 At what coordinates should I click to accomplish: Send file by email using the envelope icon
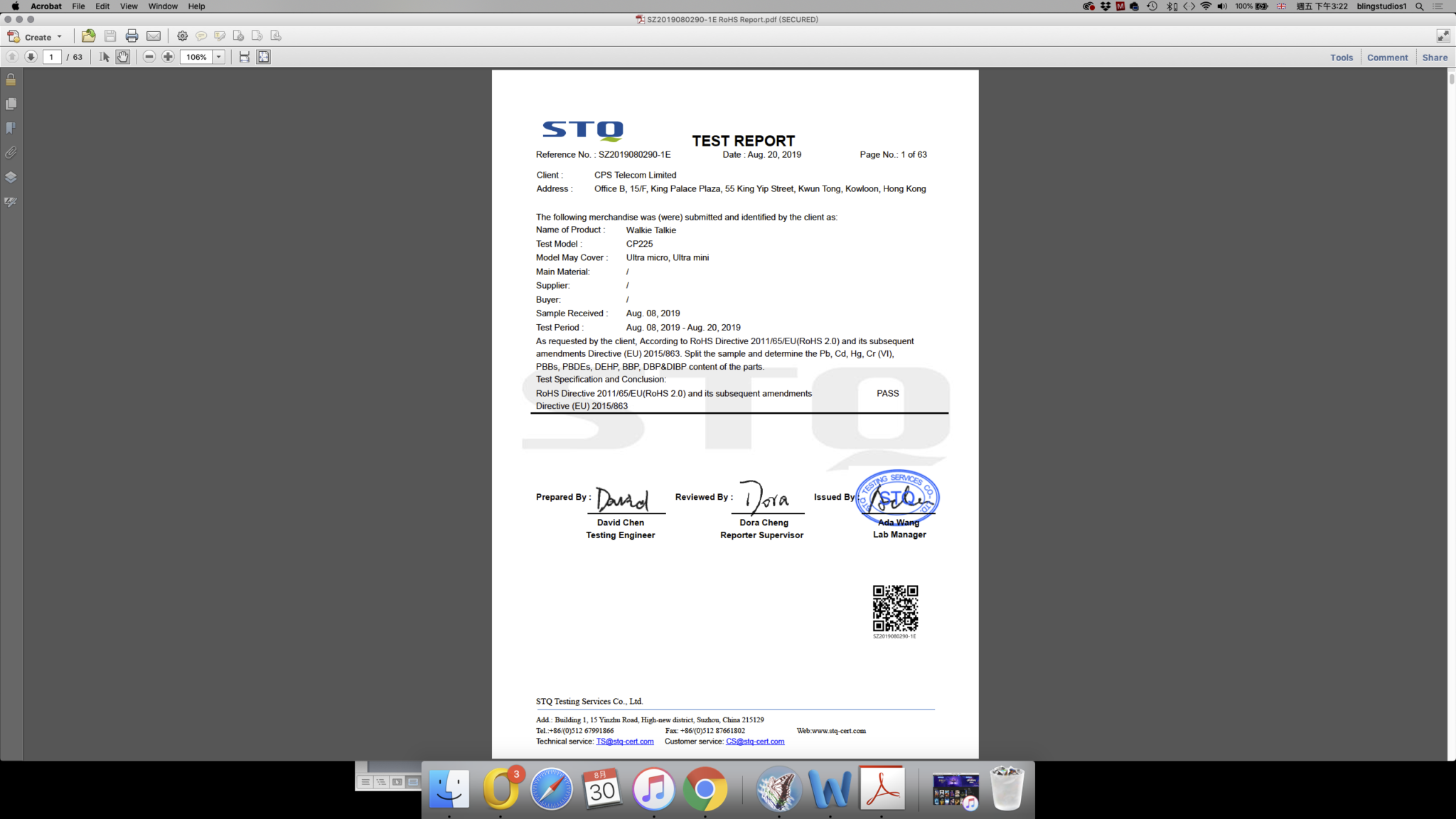[153, 36]
